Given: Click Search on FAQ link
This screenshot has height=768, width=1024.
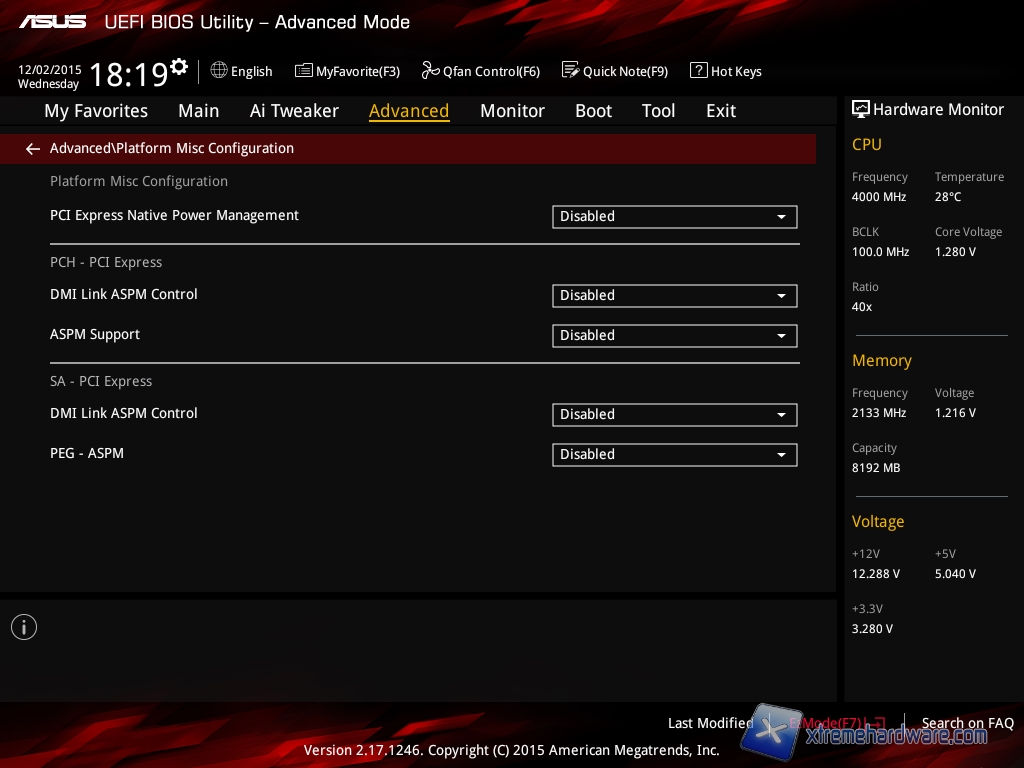Looking at the screenshot, I should 967,723.
